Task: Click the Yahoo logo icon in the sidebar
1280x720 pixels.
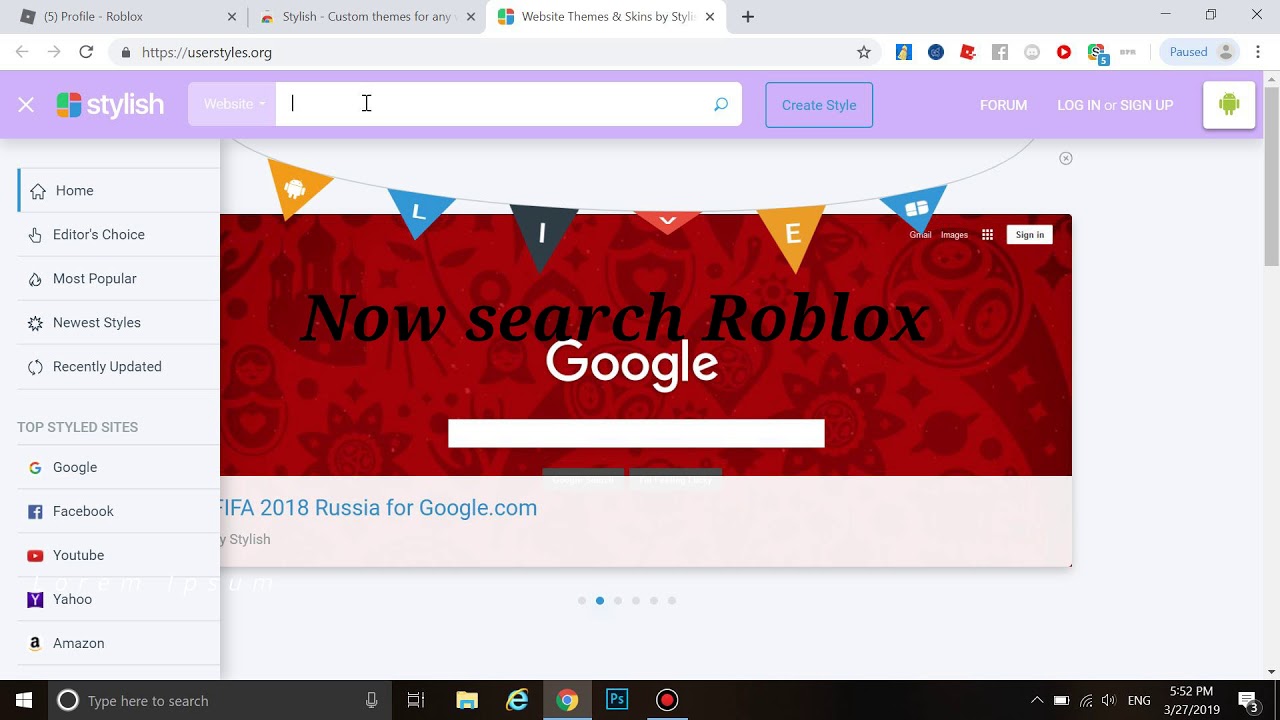Action: (35, 600)
